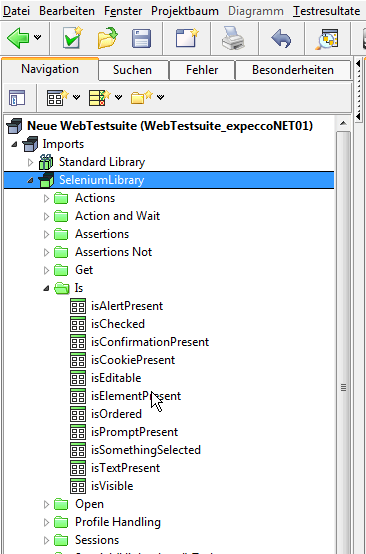Click the isConfirmationPresent block icon
The height and width of the screenshot is (554, 366).
point(78,342)
